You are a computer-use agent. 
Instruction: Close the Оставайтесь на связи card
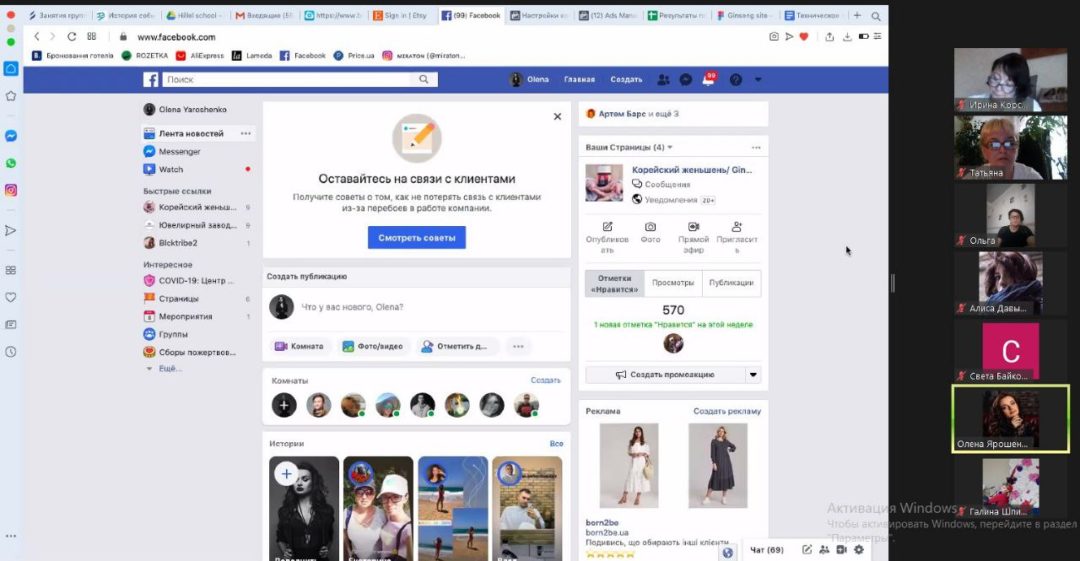(557, 117)
